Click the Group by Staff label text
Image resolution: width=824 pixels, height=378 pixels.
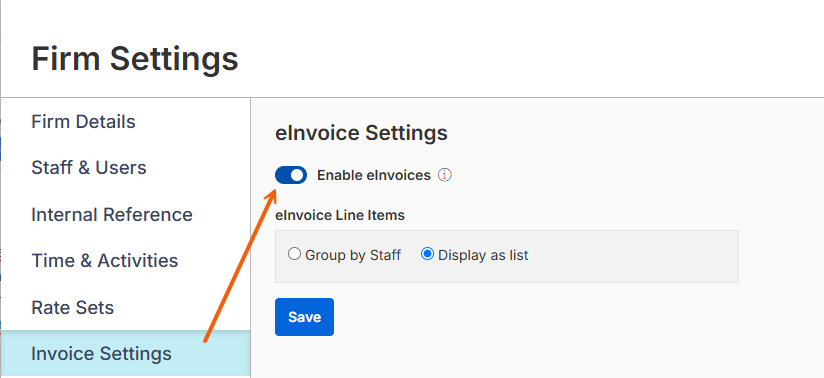tap(353, 256)
